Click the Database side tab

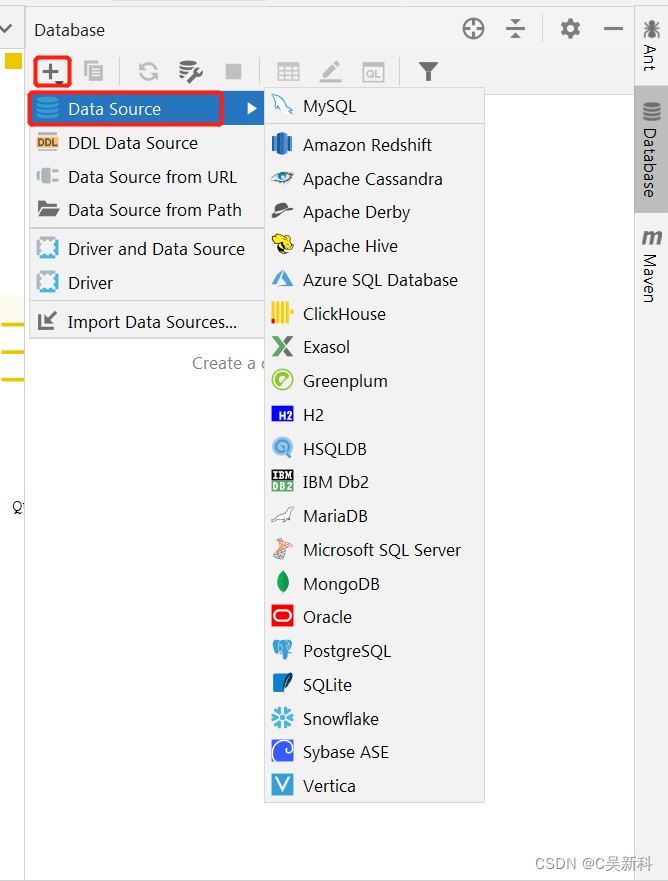651,149
